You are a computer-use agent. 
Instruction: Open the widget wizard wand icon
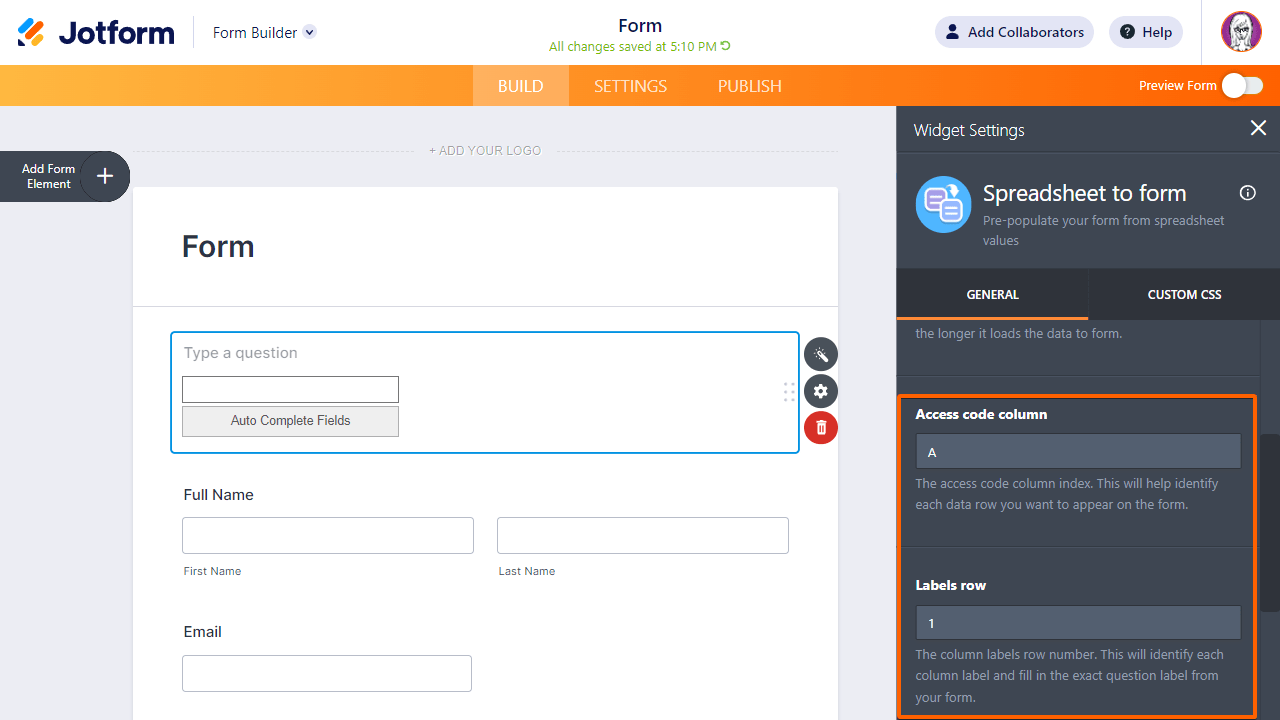tap(821, 354)
